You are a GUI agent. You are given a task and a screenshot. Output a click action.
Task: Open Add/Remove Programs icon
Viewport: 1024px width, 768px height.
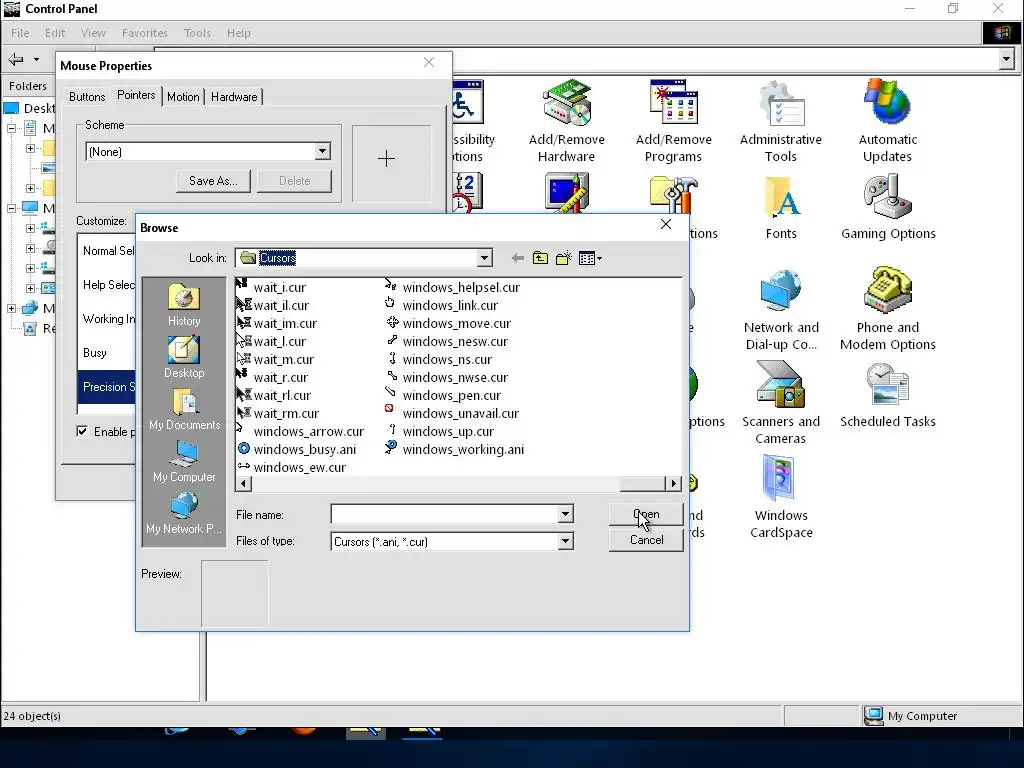pos(673,121)
